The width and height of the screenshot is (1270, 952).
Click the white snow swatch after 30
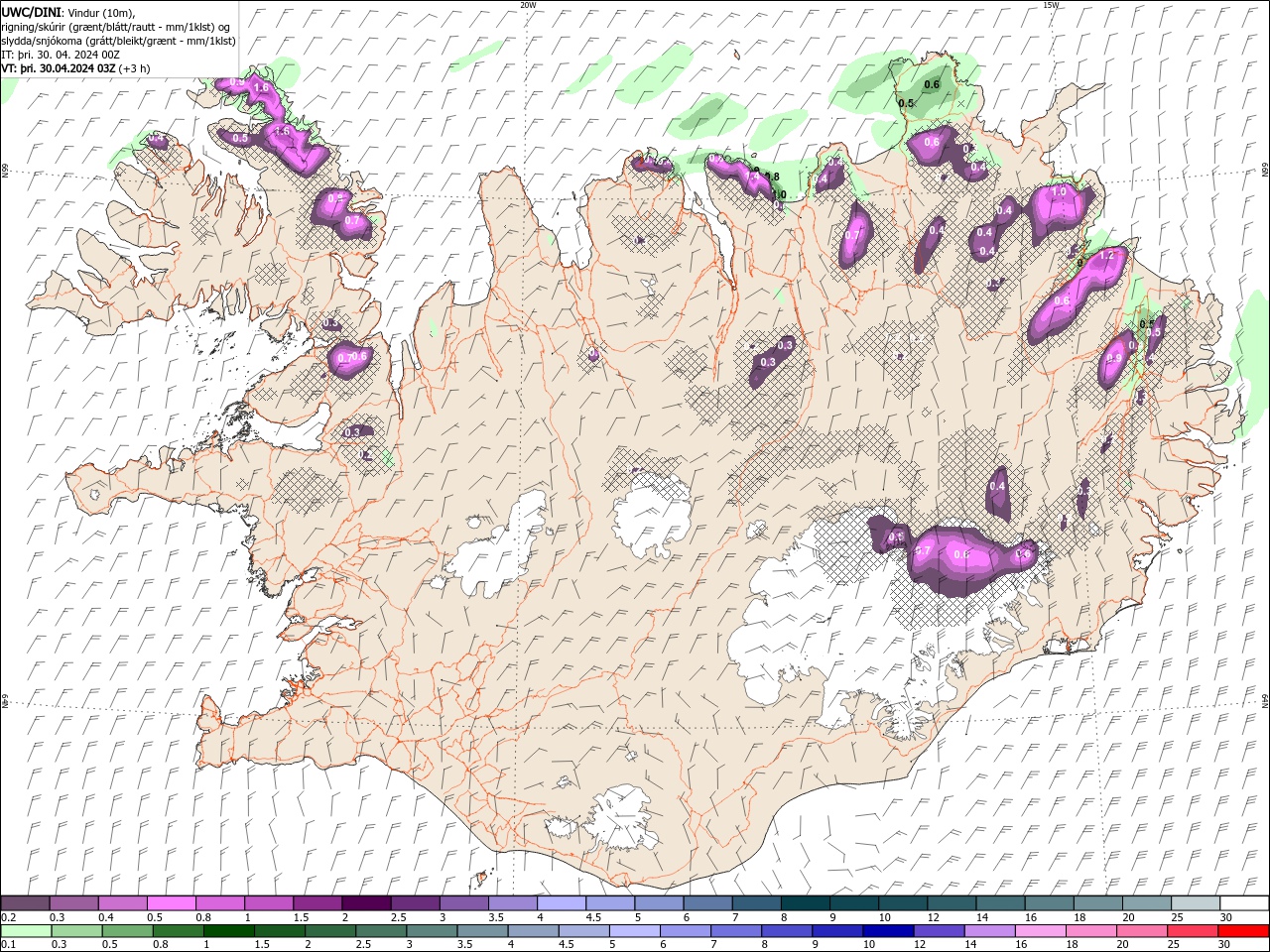pyautogui.click(x=1244, y=903)
